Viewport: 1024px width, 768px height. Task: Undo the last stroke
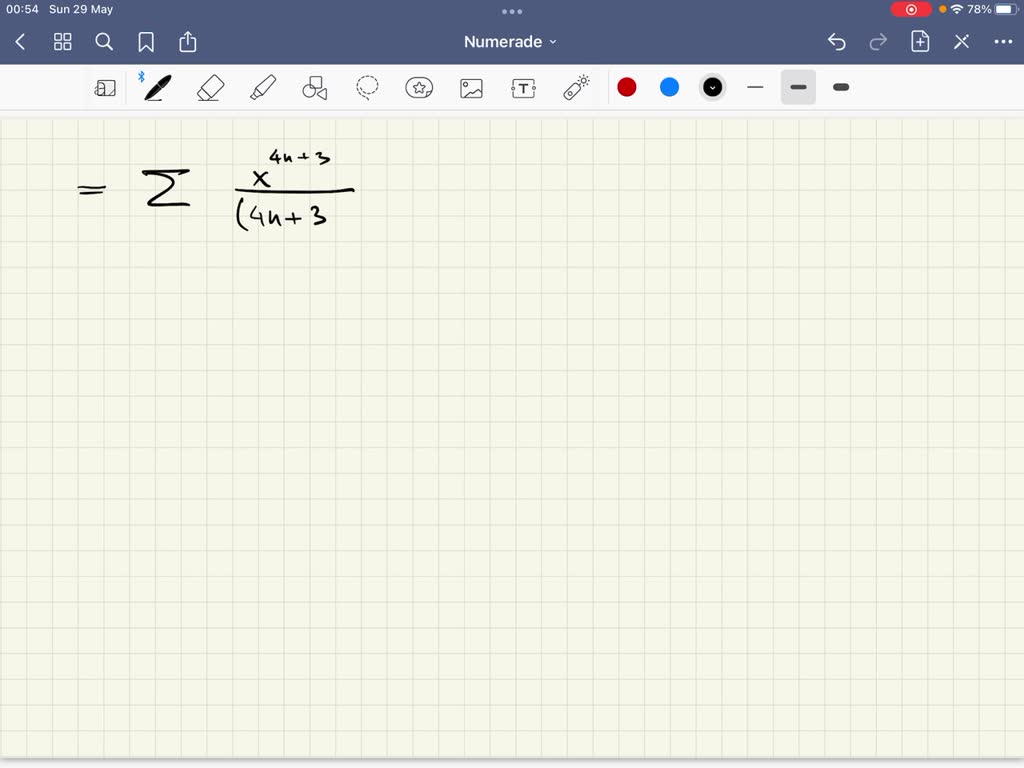(837, 42)
